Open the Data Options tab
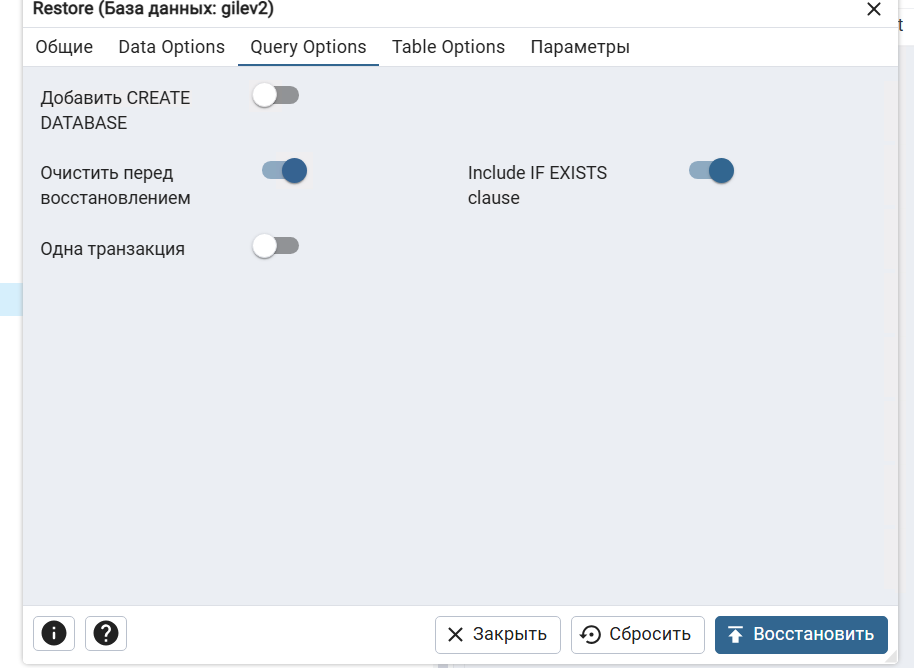 click(x=172, y=47)
